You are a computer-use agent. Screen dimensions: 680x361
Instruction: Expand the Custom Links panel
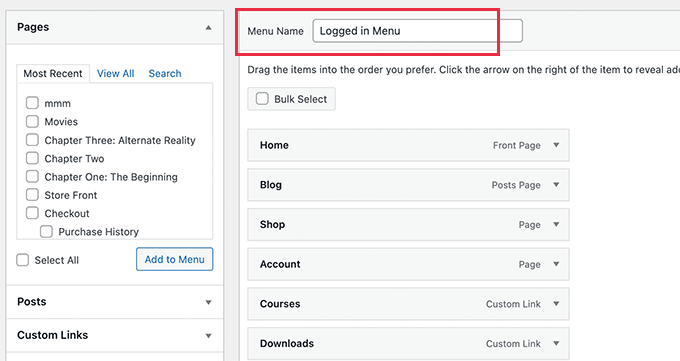point(209,336)
